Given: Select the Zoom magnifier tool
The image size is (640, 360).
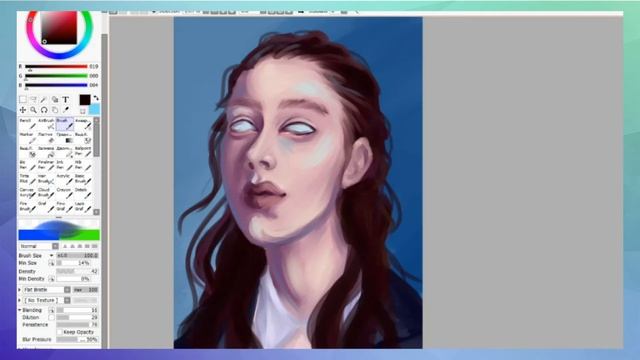Looking at the screenshot, I should (x=33, y=110).
